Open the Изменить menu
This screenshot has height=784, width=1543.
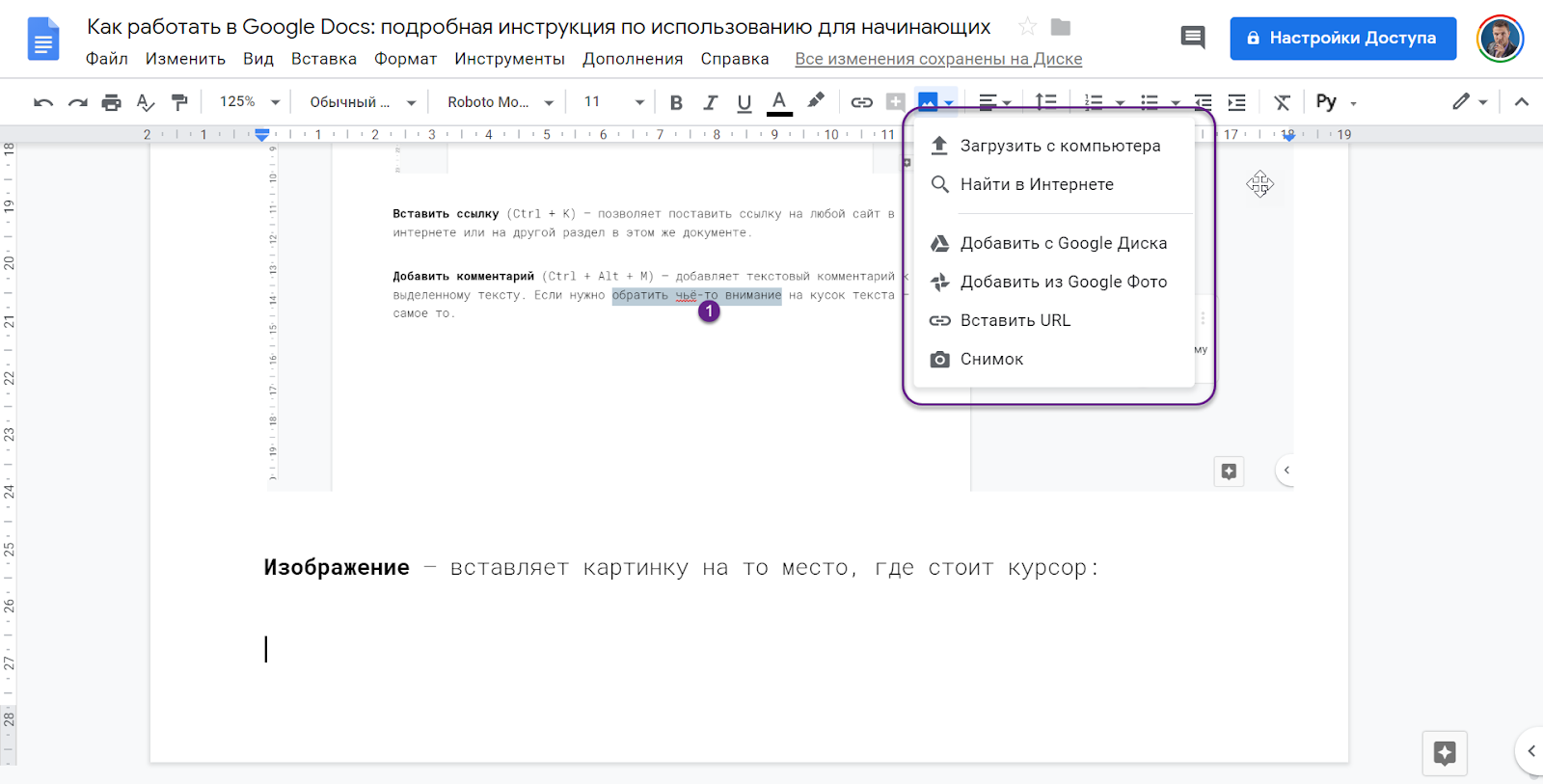[x=185, y=59]
